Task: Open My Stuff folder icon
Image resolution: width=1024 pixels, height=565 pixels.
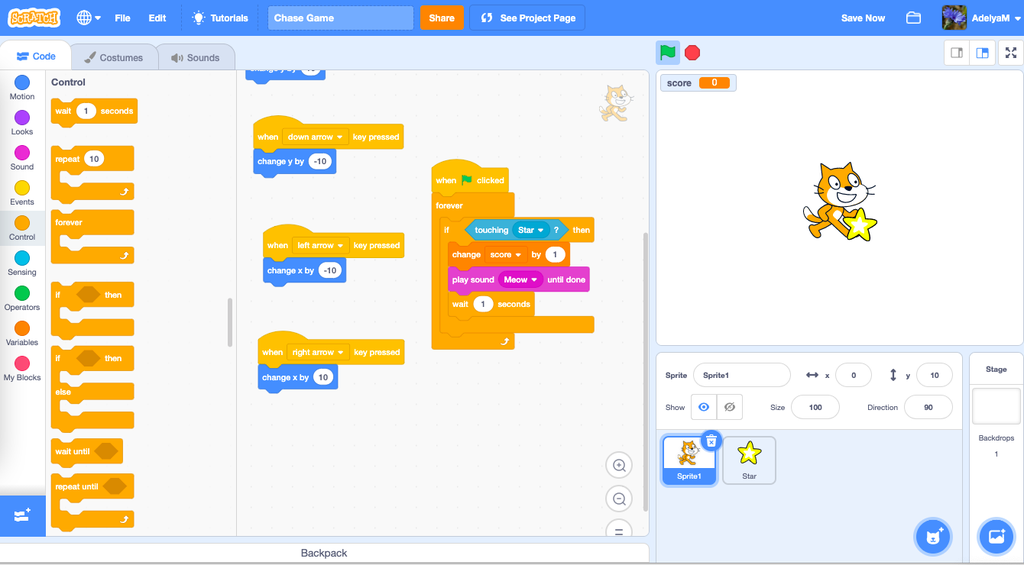Action: (x=913, y=18)
